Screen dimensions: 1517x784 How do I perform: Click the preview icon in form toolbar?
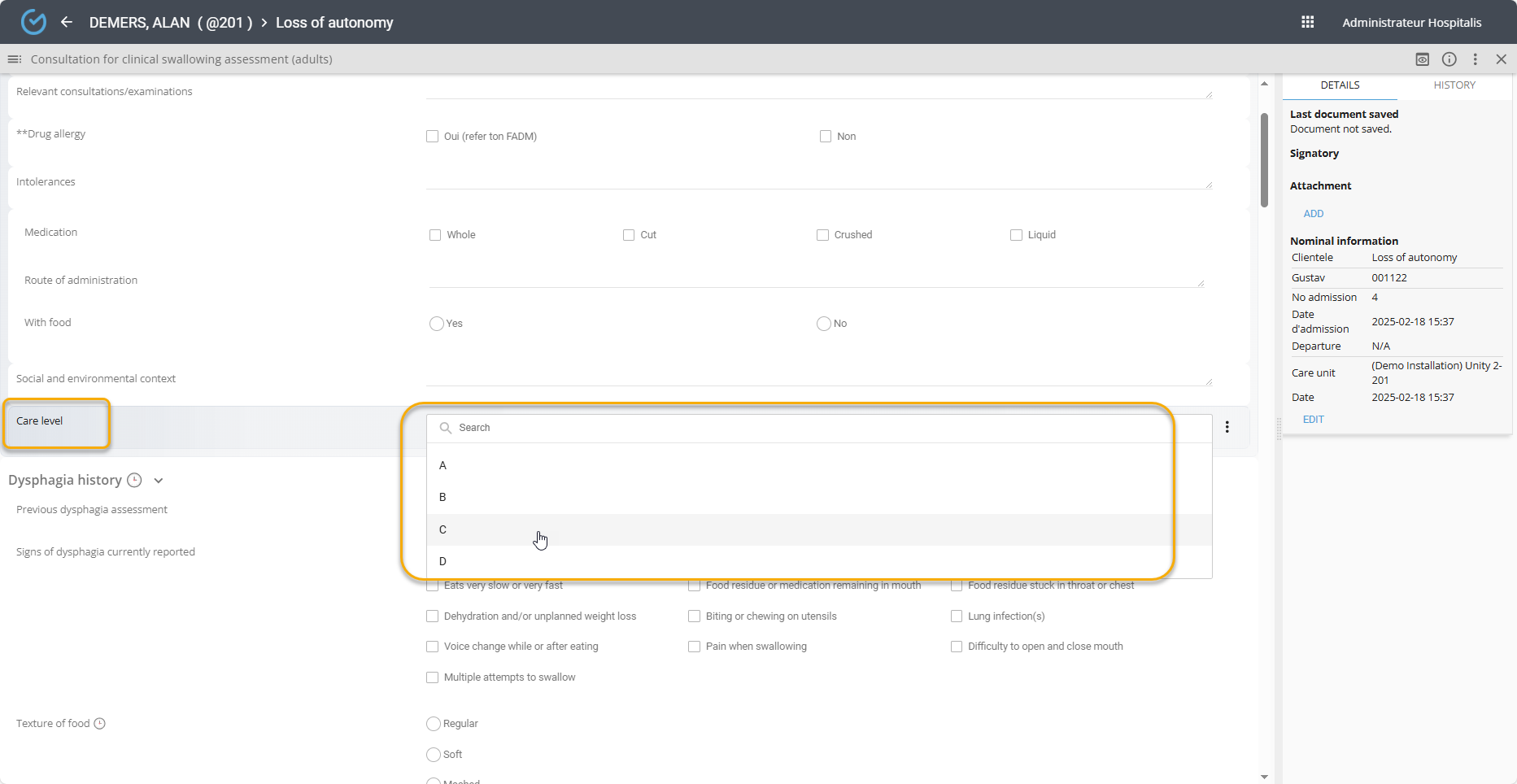1422,59
